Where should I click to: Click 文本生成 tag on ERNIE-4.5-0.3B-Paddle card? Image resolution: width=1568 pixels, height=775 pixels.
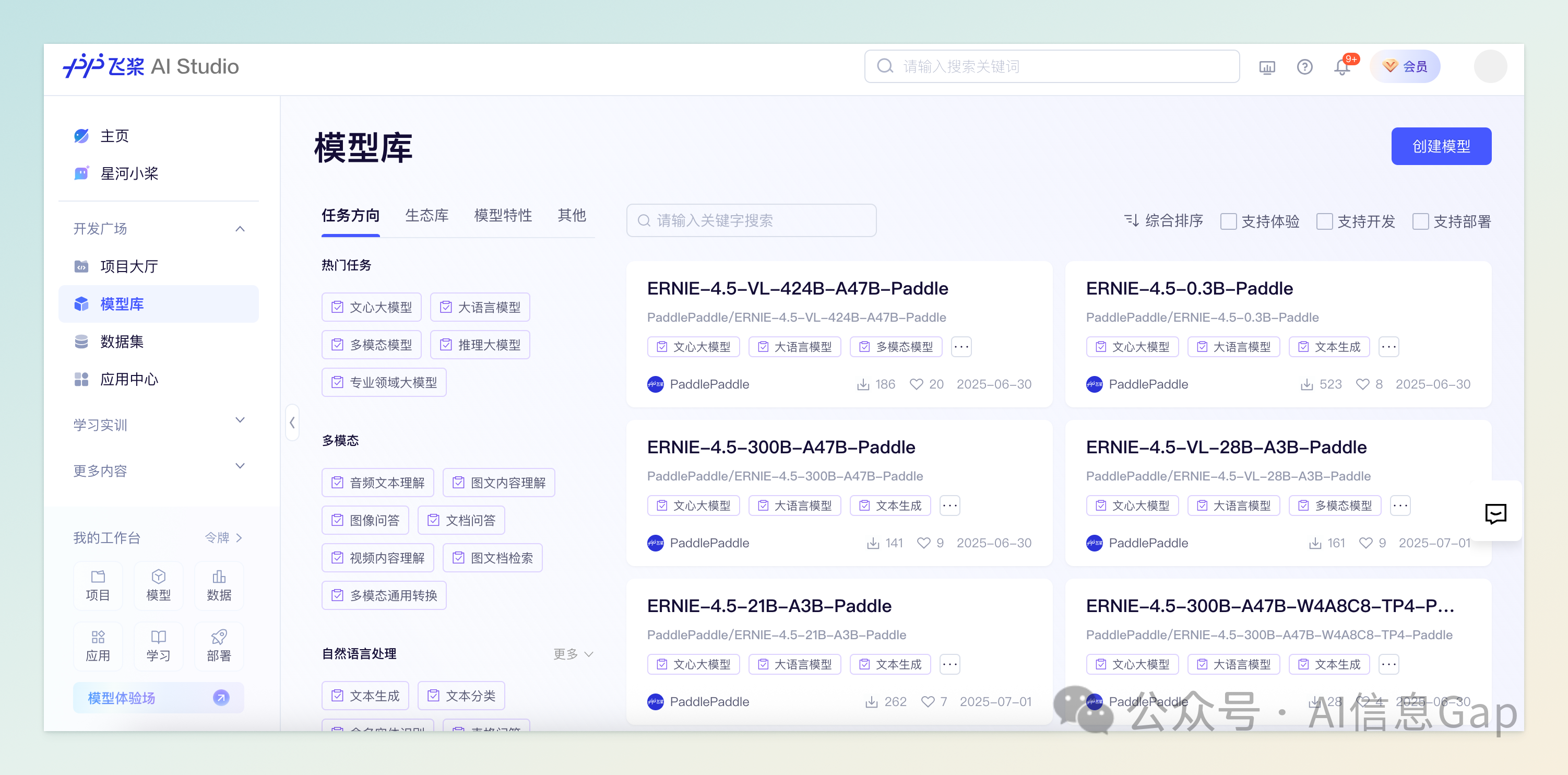(1329, 346)
